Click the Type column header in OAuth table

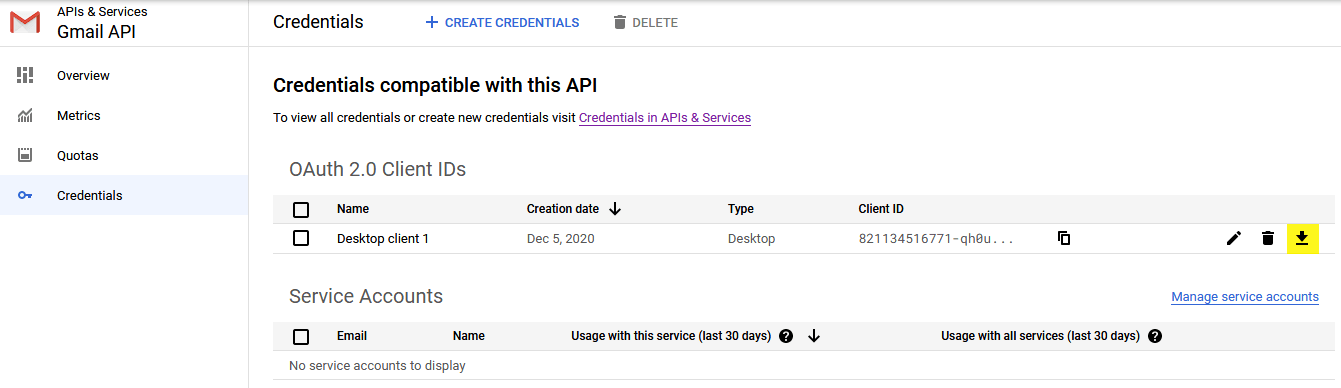click(741, 209)
